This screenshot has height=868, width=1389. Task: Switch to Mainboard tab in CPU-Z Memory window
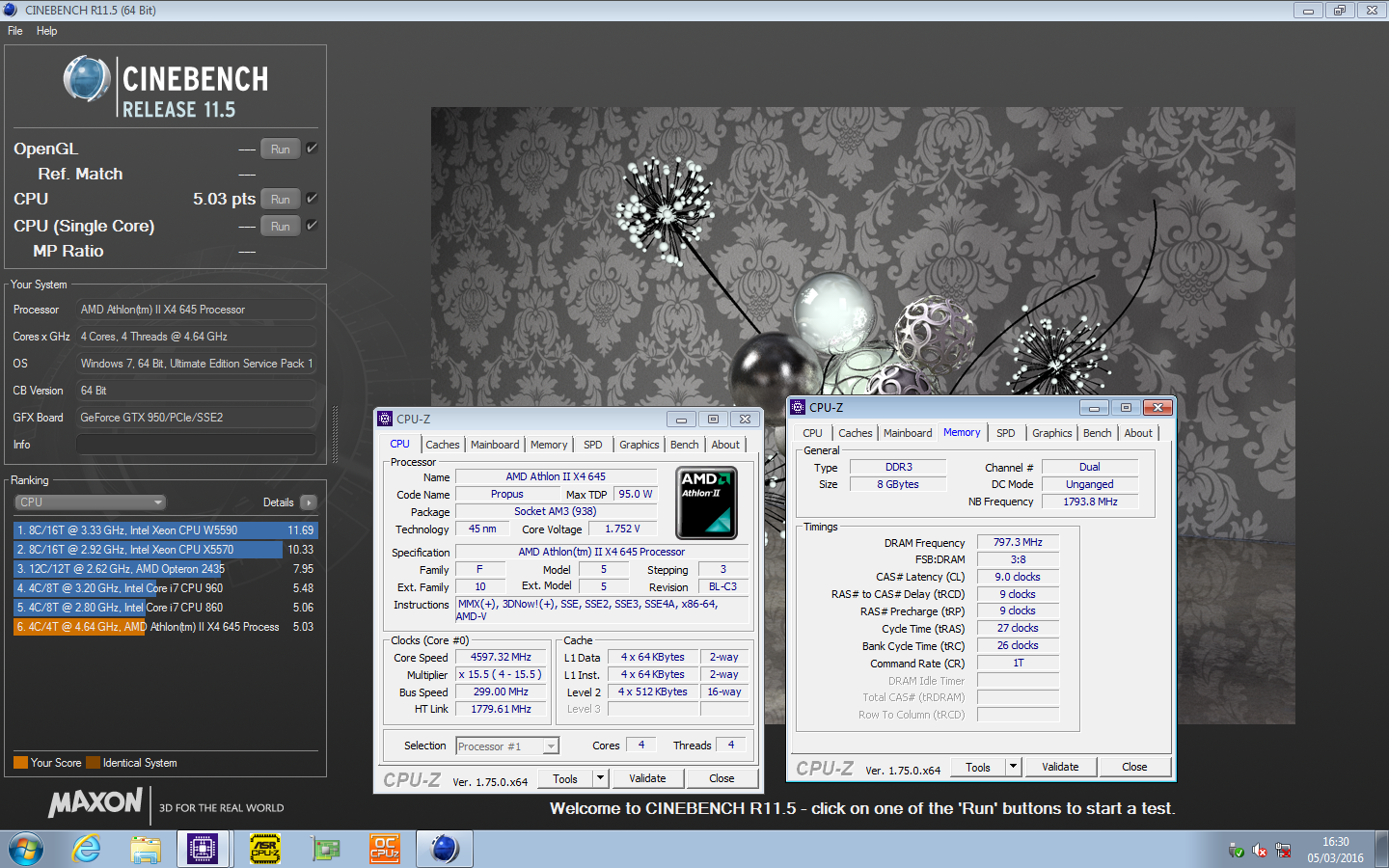point(908,433)
